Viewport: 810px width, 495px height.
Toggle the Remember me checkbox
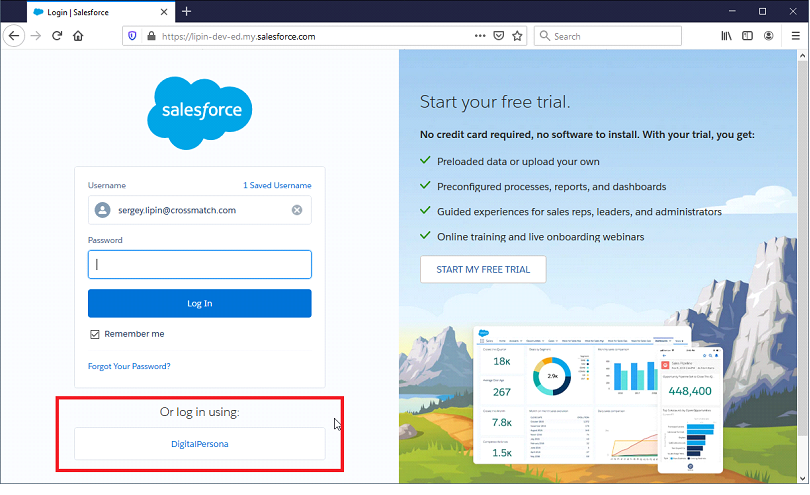pos(95,334)
